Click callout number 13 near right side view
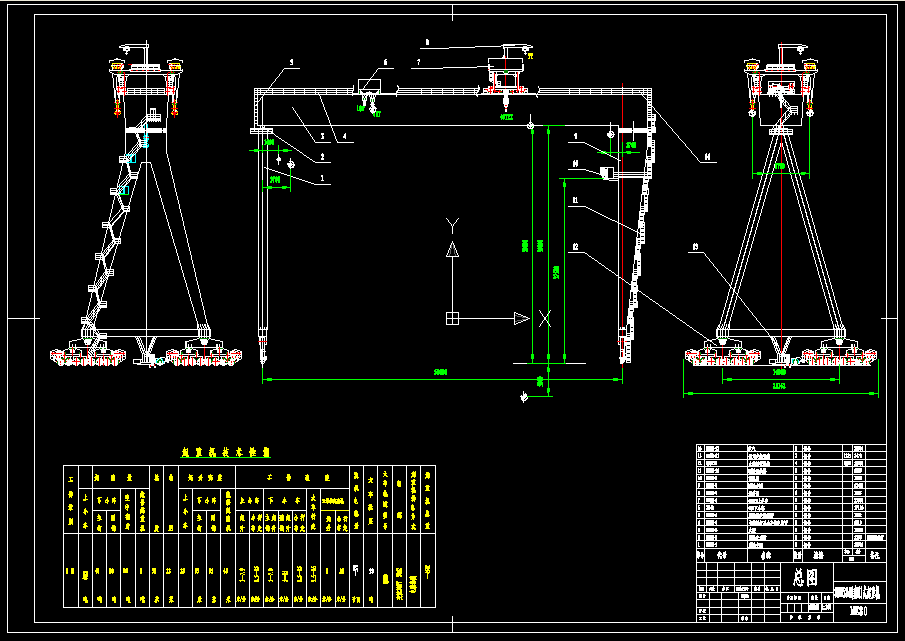The width and height of the screenshot is (905, 641). click(x=695, y=247)
